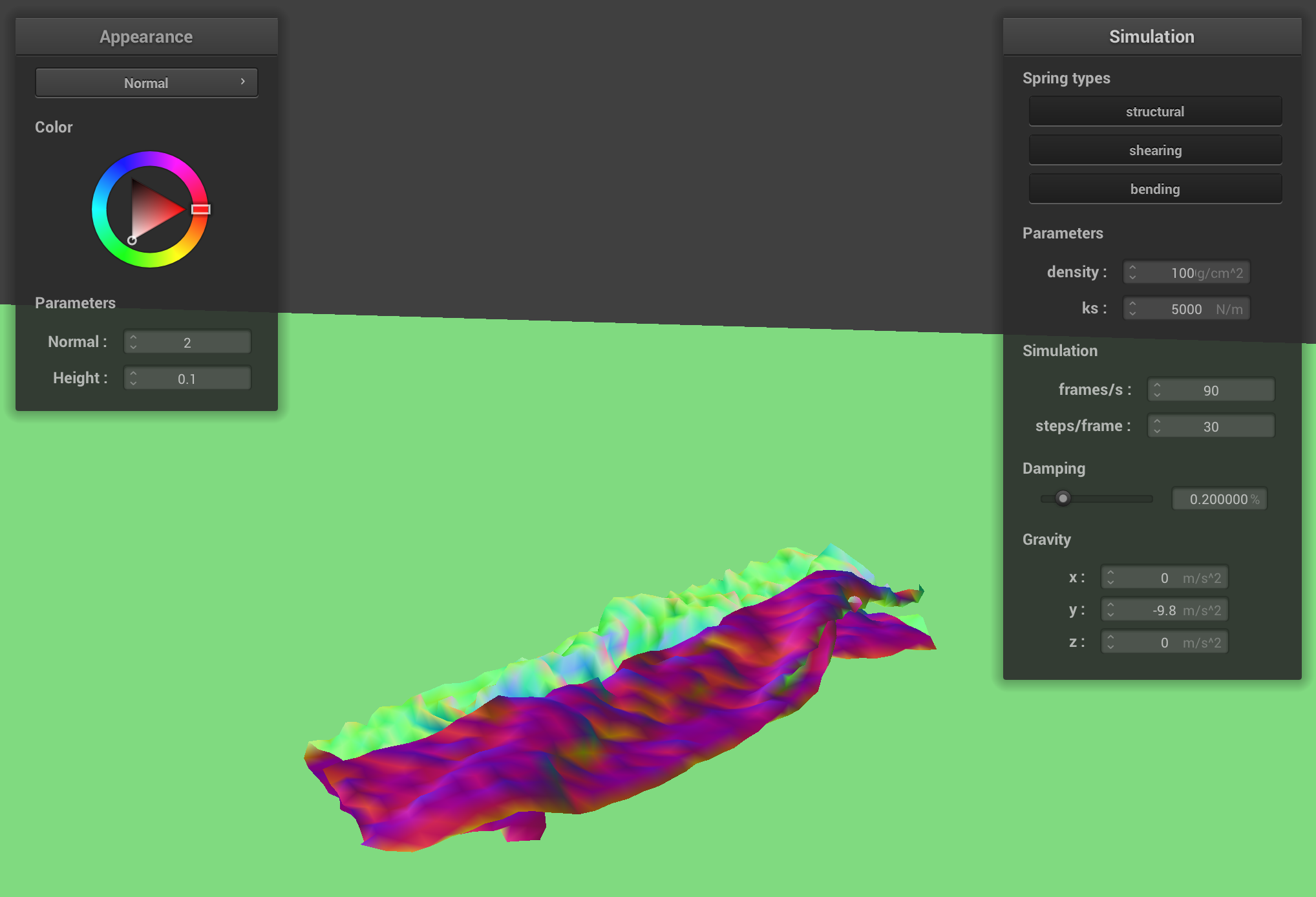Viewport: 1316px width, 897px height.
Task: Decrease steps/frame with the down arrow
Action: [x=1157, y=432]
